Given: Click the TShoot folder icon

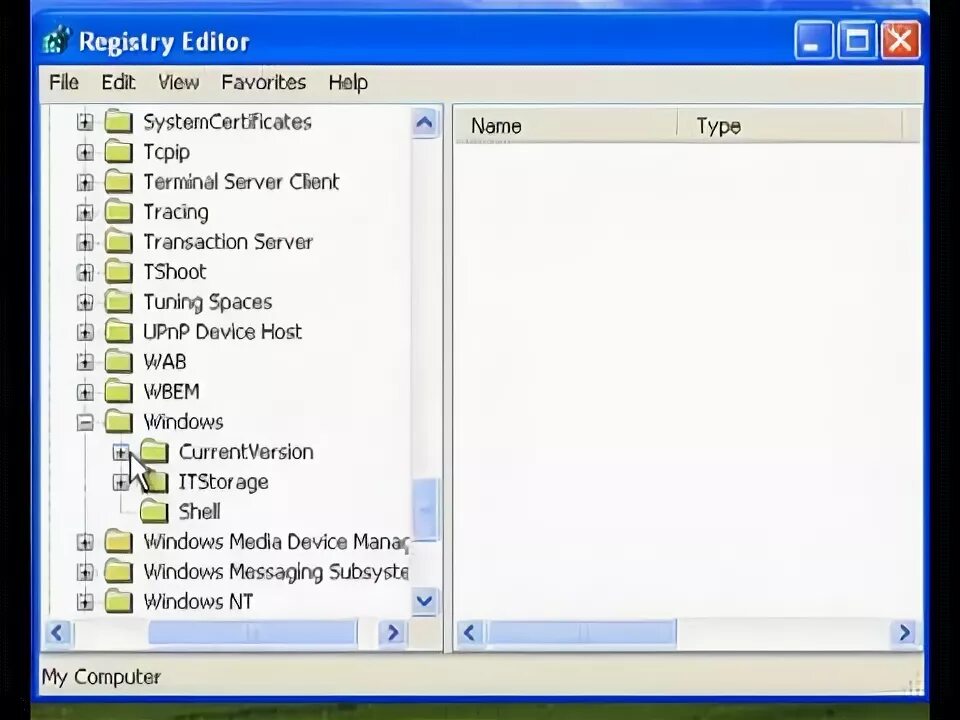Looking at the screenshot, I should click(x=119, y=272).
